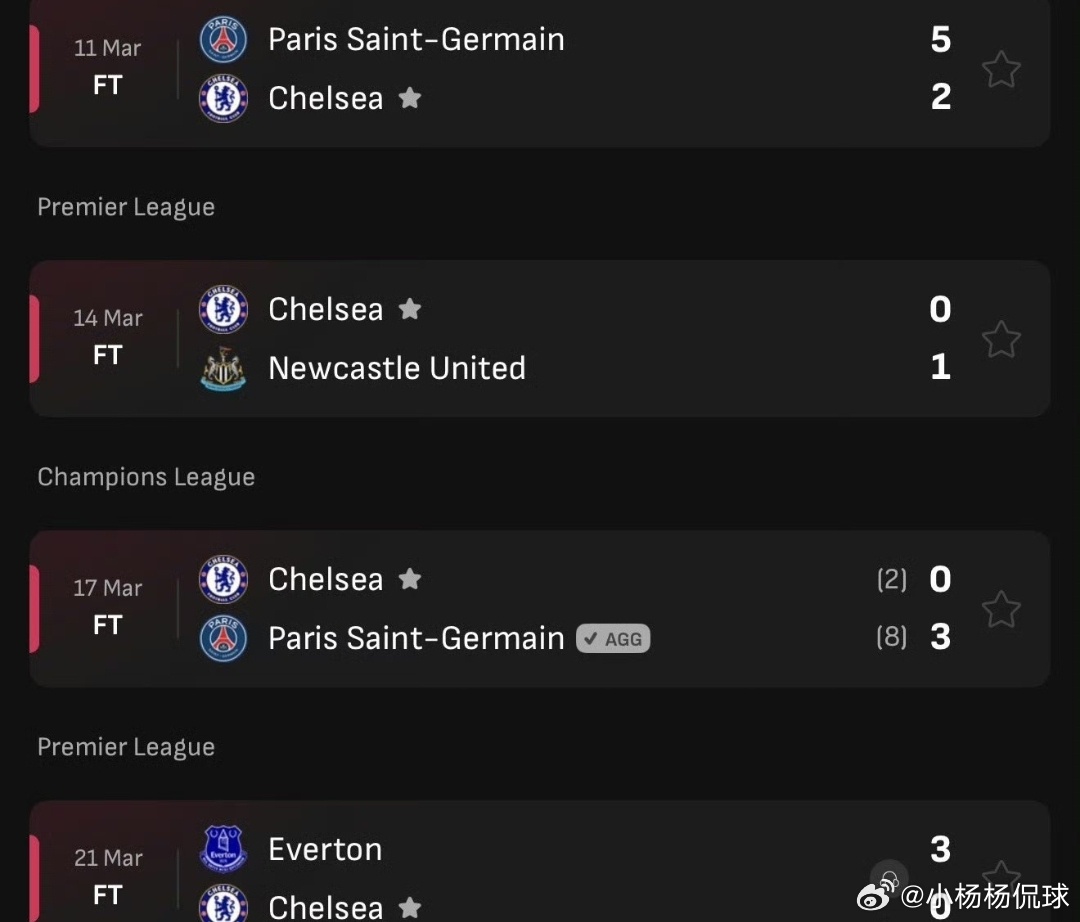Viewport: 1080px width, 922px height.
Task: Select the Everton team name
Action: (x=325, y=849)
